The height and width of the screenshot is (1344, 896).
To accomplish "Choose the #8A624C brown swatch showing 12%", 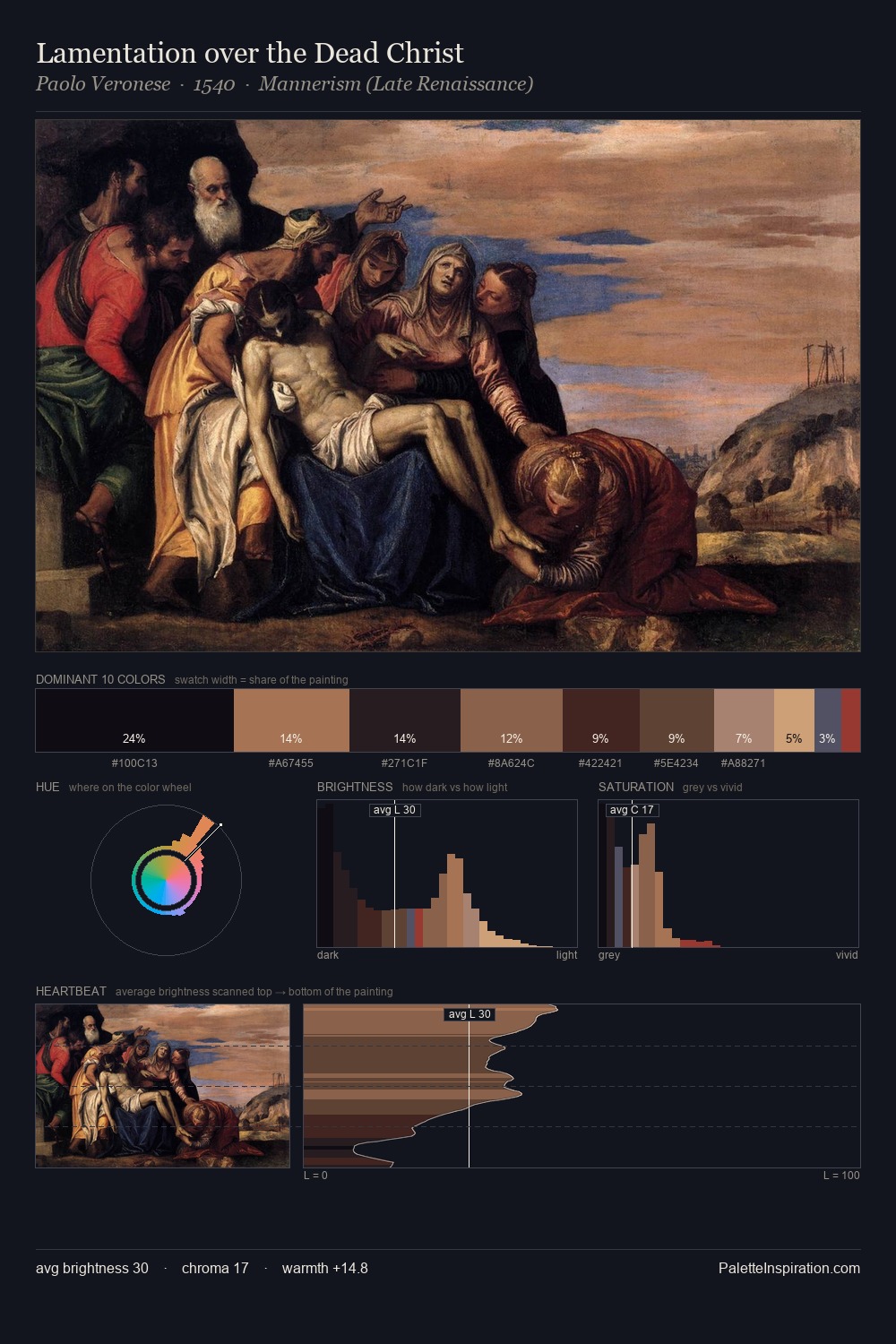I will [512, 720].
